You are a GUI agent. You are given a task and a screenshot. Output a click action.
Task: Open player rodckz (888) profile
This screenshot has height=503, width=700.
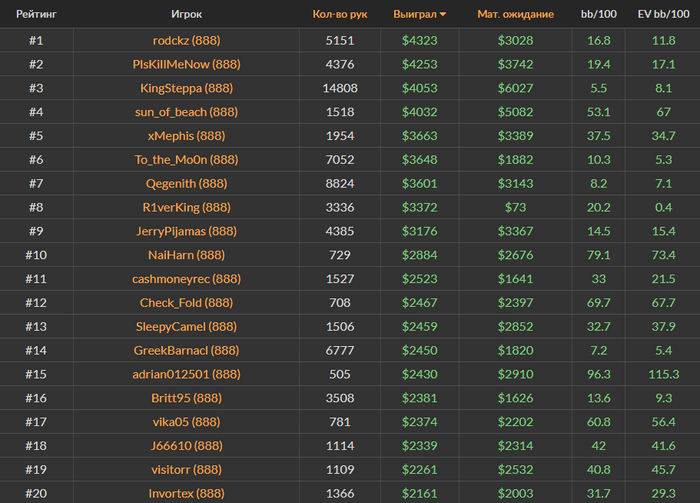point(186,41)
